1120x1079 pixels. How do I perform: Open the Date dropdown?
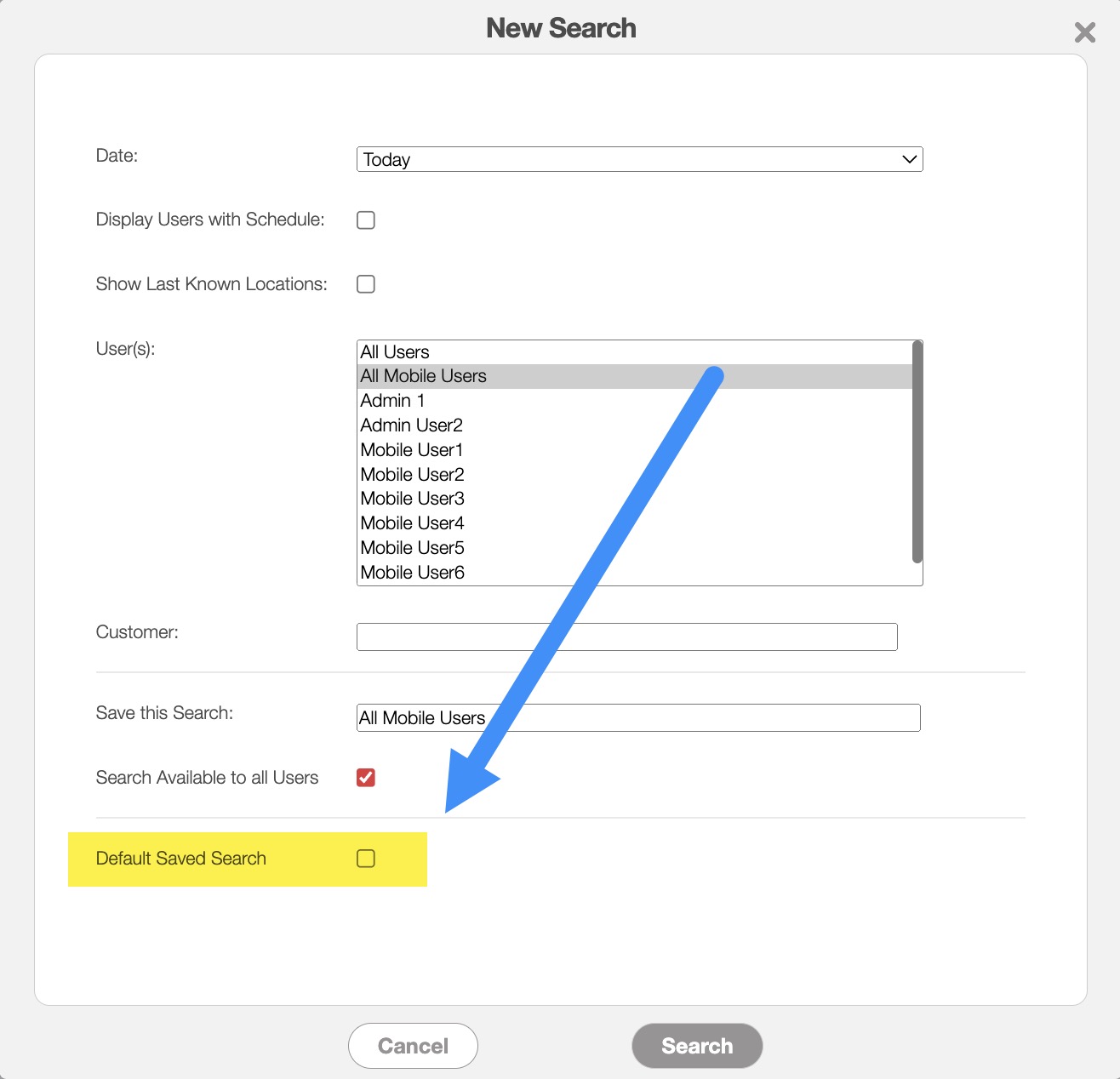(x=639, y=159)
